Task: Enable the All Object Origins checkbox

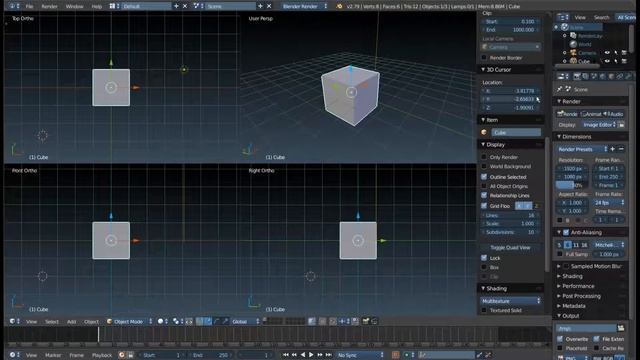Action: (x=484, y=186)
